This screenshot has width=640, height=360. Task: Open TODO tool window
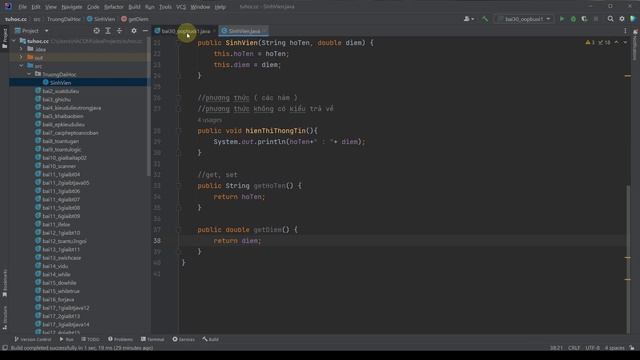pyautogui.click(x=90, y=339)
